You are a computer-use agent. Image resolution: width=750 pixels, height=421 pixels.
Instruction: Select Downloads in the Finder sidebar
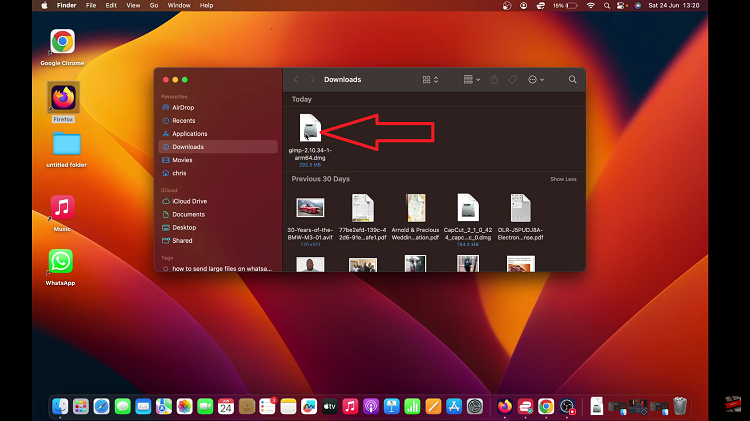coord(218,147)
